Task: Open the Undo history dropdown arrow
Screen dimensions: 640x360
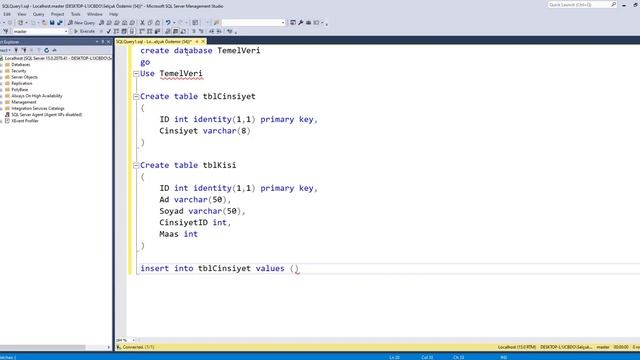Action: coord(174,22)
